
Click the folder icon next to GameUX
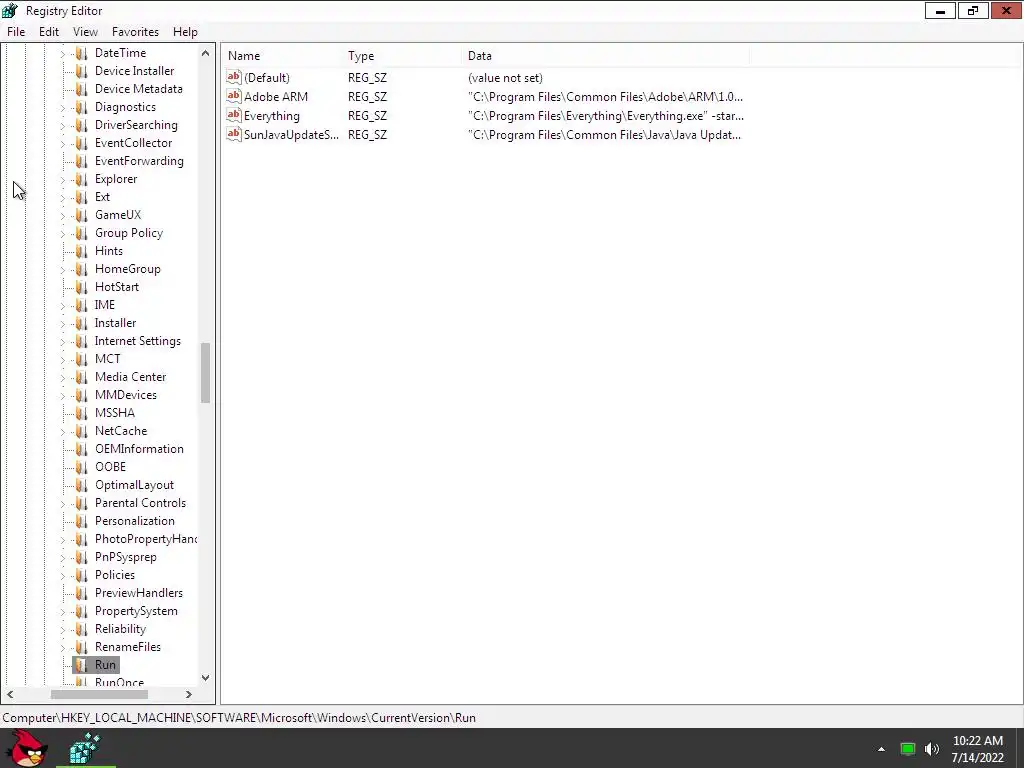tap(82, 215)
